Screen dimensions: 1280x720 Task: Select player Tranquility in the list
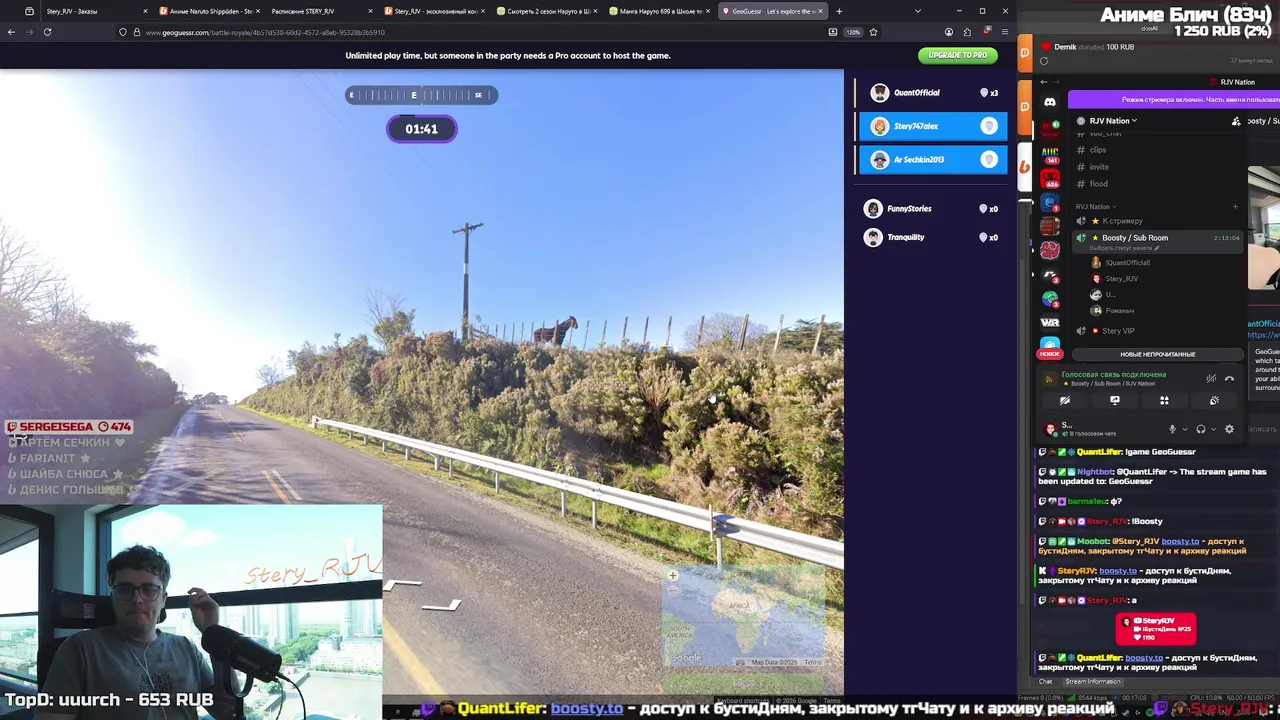coord(933,237)
